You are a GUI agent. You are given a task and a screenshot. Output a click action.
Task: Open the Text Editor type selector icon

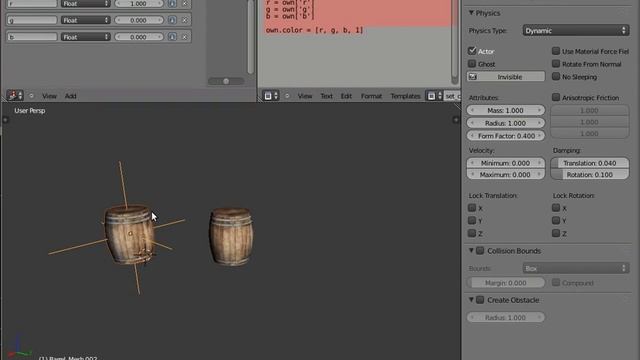coord(271,96)
